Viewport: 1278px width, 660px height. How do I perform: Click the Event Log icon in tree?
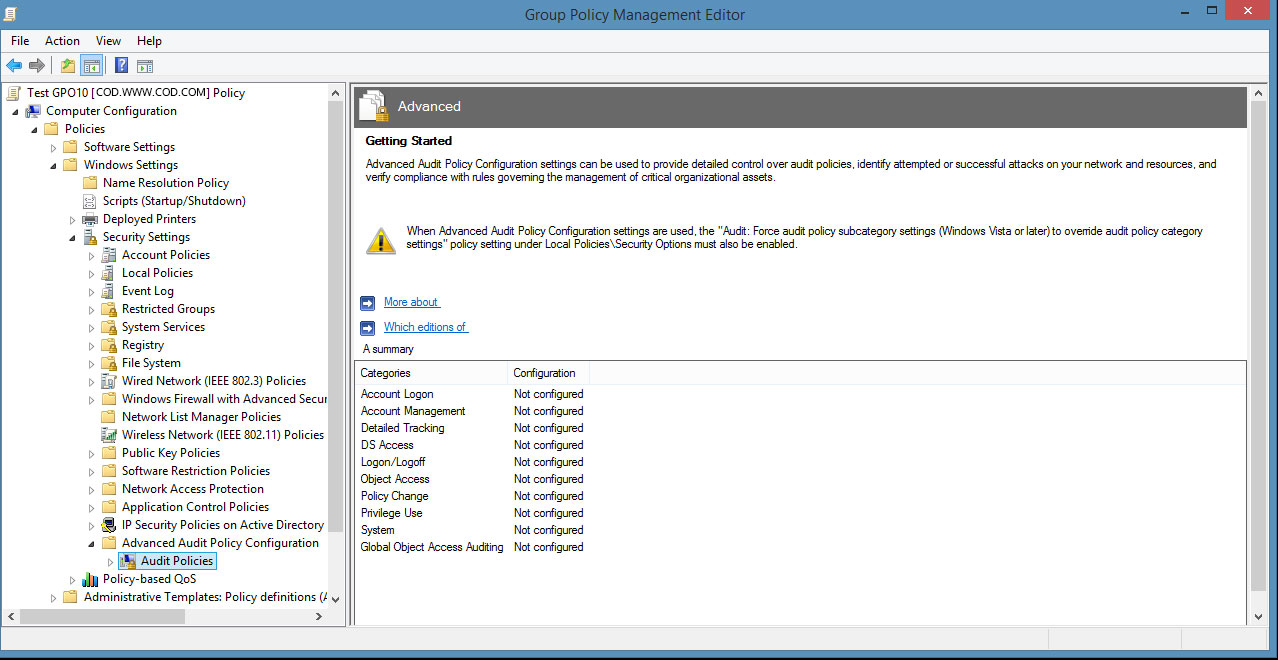[x=109, y=291]
